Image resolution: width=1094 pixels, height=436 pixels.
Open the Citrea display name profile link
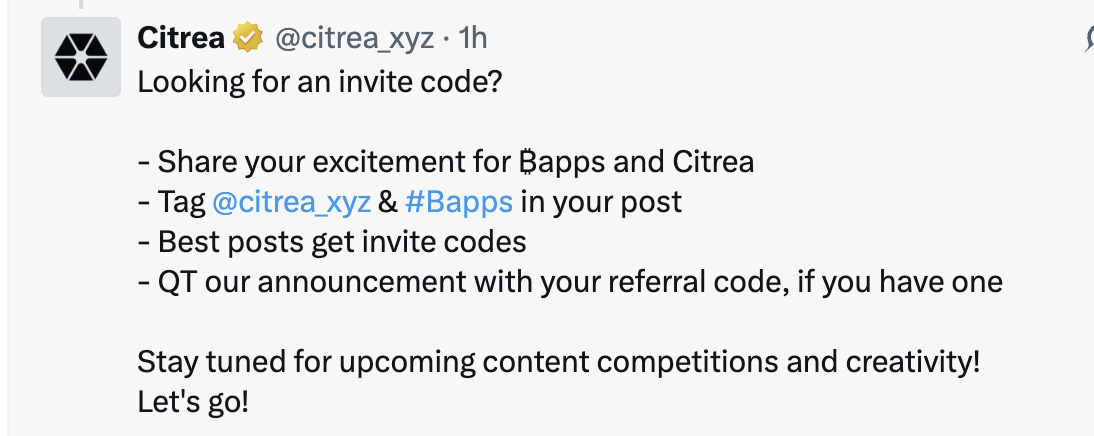(181, 38)
